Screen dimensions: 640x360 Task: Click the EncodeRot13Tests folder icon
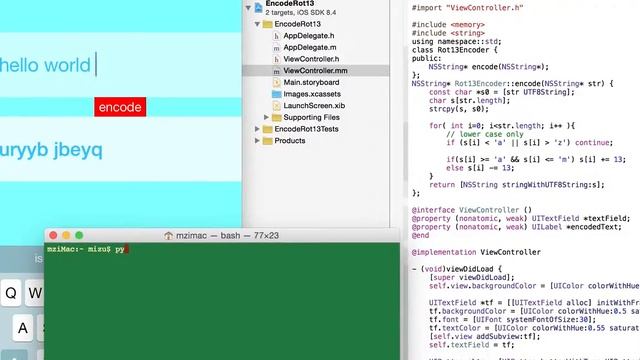pos(267,129)
